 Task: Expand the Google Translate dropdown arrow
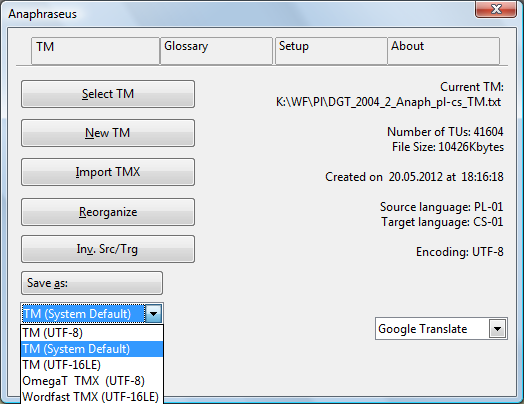click(x=497, y=329)
